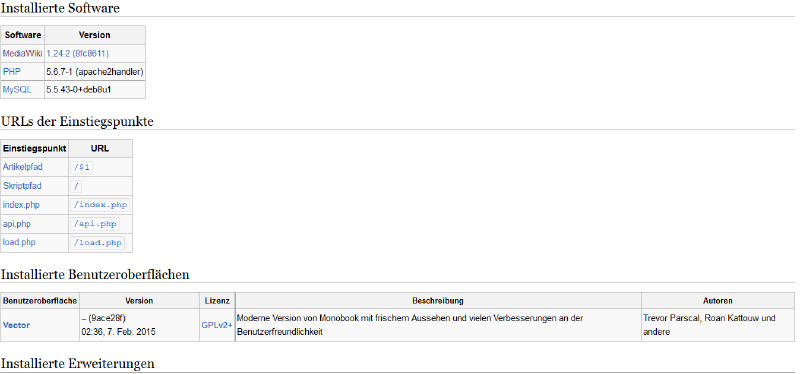Follow the /index.php URL link
This screenshot has width=800, height=374.
[x=100, y=205]
